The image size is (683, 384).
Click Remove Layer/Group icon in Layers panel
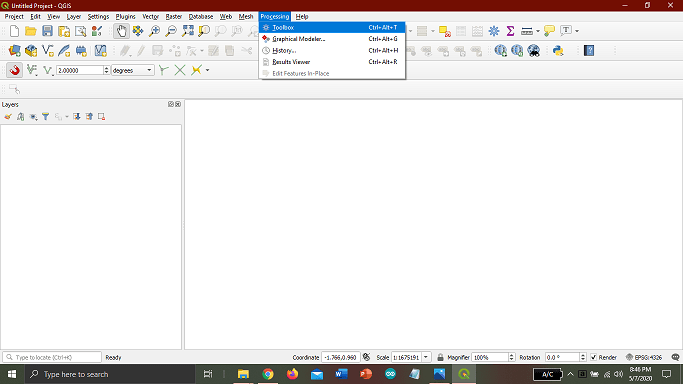pos(101,117)
